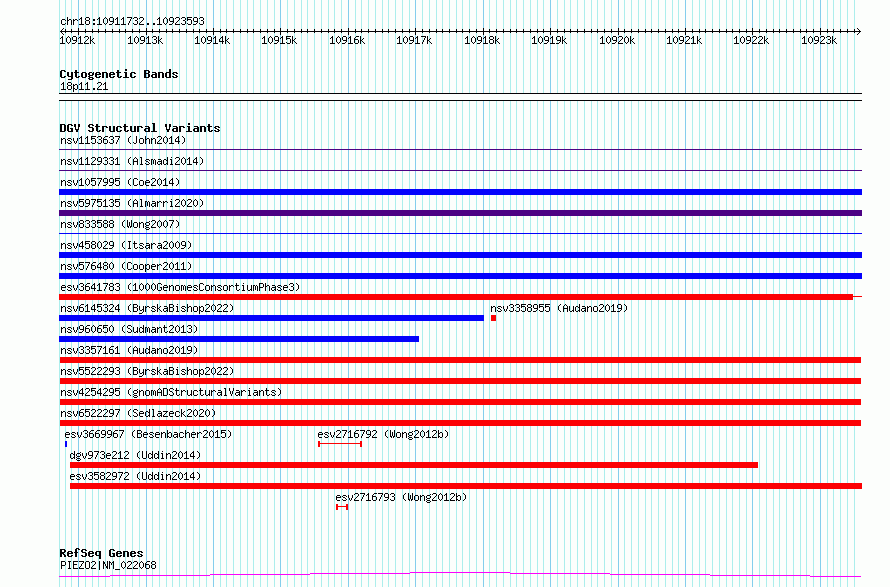Image resolution: width=890 pixels, height=587 pixels.
Task: Select the nsv5975135 (Almarri2020) purple bar
Action: [x=460, y=213]
